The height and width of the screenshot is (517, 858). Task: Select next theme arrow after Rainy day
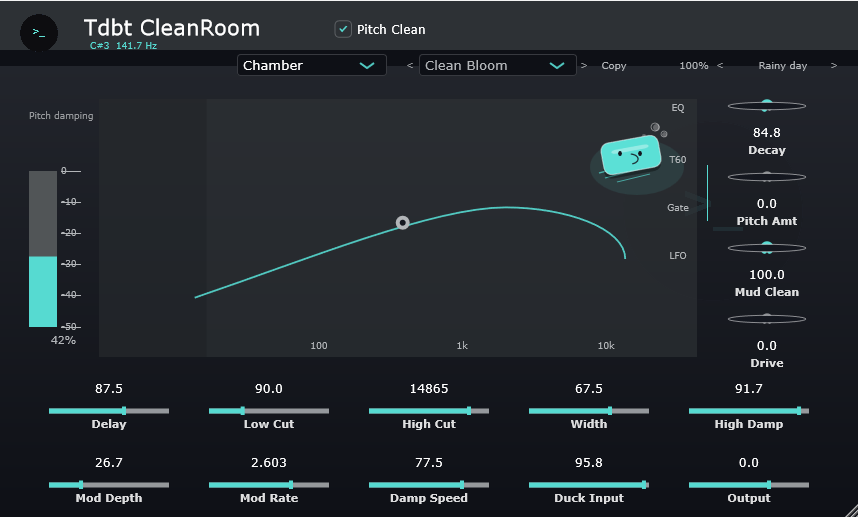[834, 66]
